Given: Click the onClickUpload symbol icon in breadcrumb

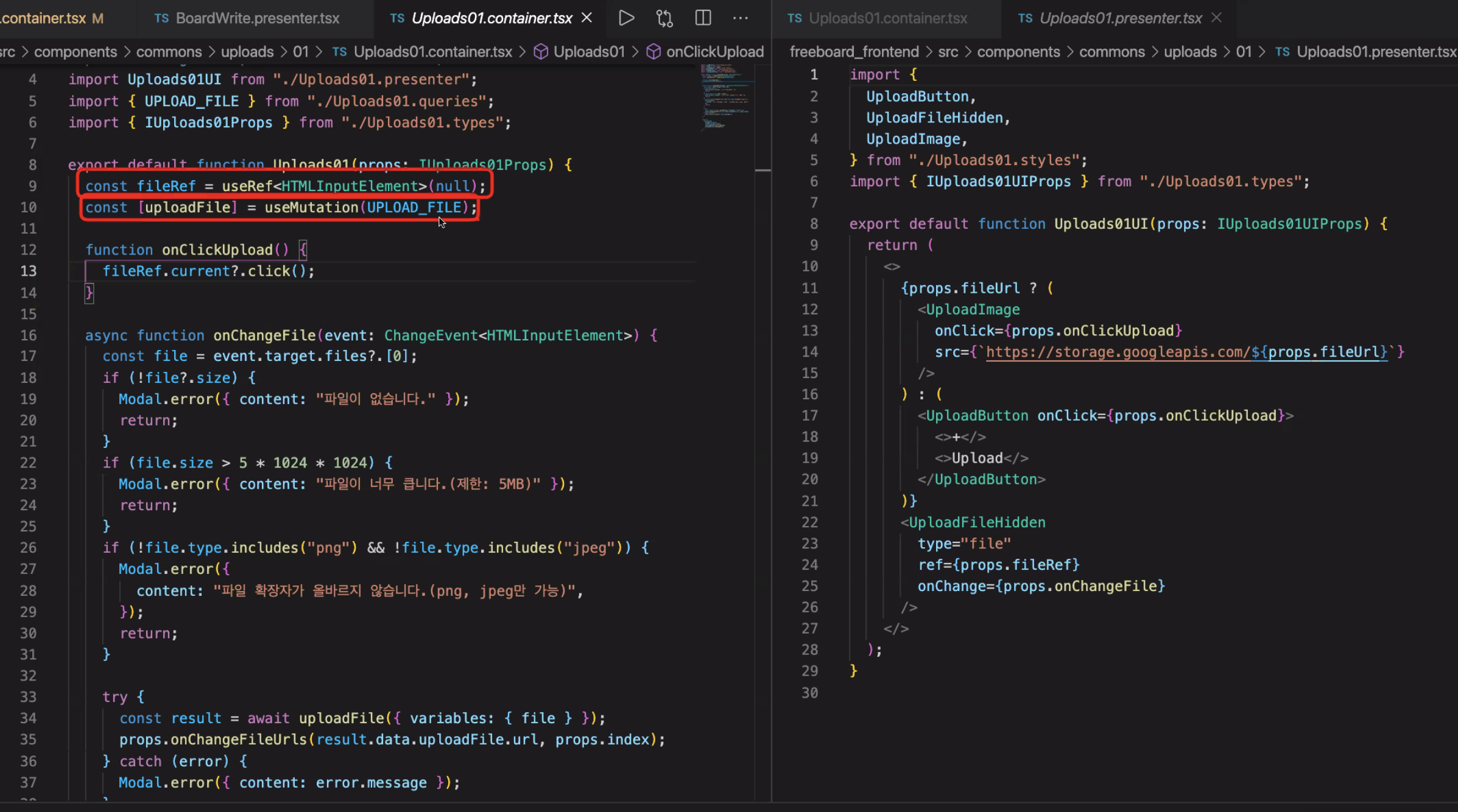Looking at the screenshot, I should pyautogui.click(x=653, y=52).
